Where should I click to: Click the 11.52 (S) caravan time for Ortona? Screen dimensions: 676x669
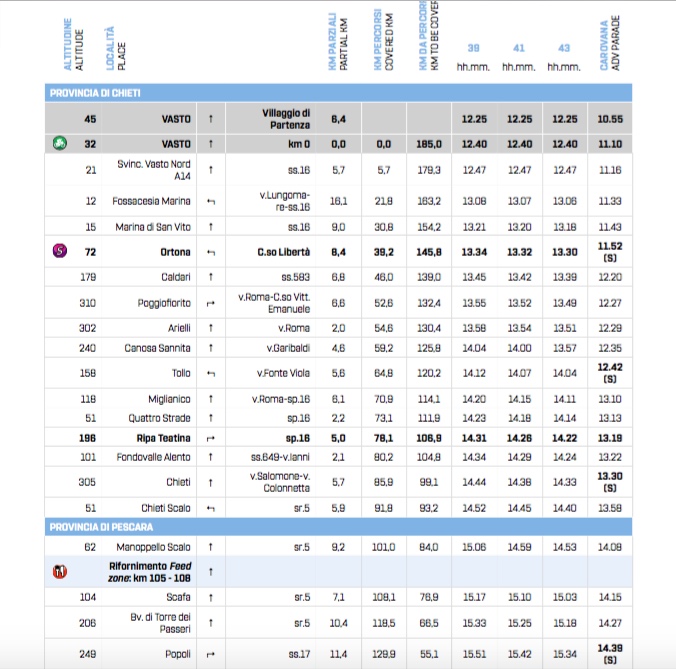610,252
